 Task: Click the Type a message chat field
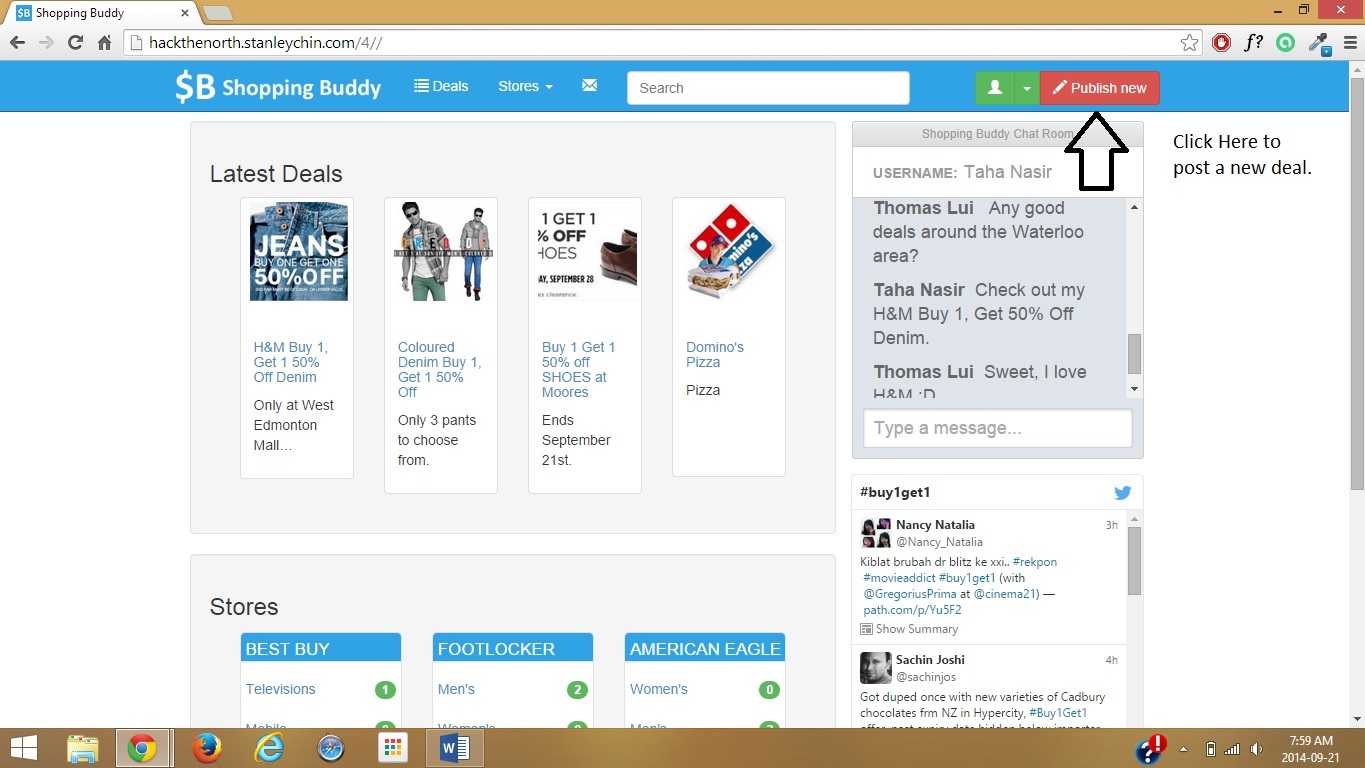[998, 428]
